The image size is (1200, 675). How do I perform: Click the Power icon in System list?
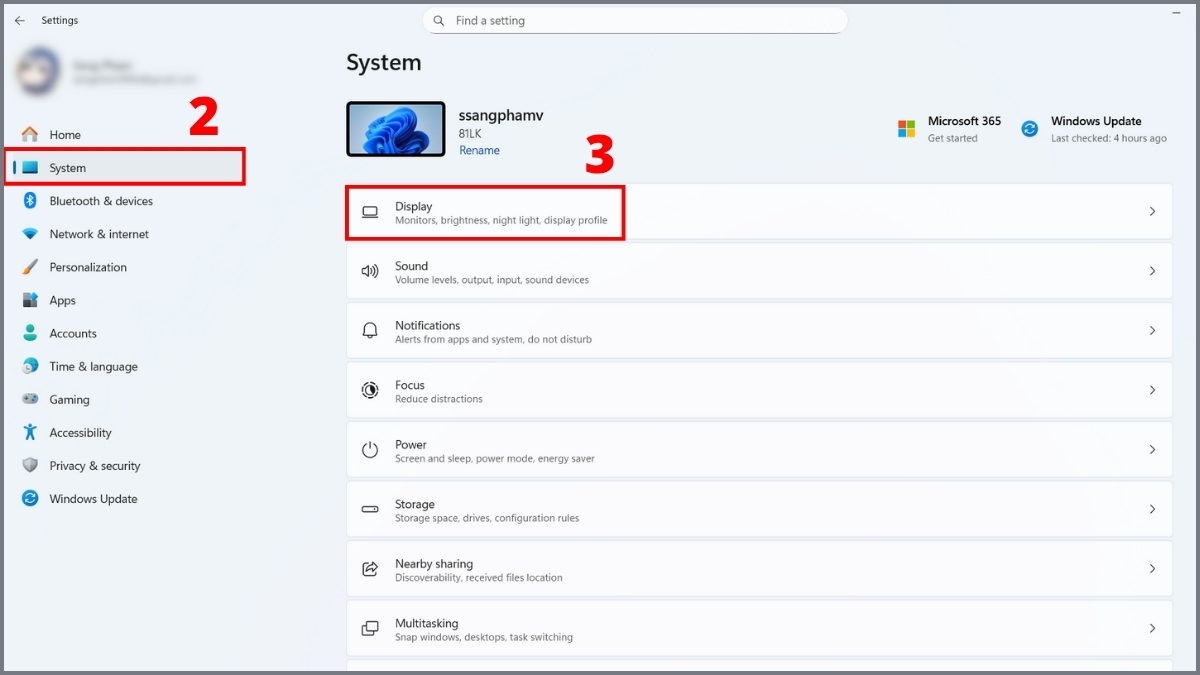pos(370,450)
